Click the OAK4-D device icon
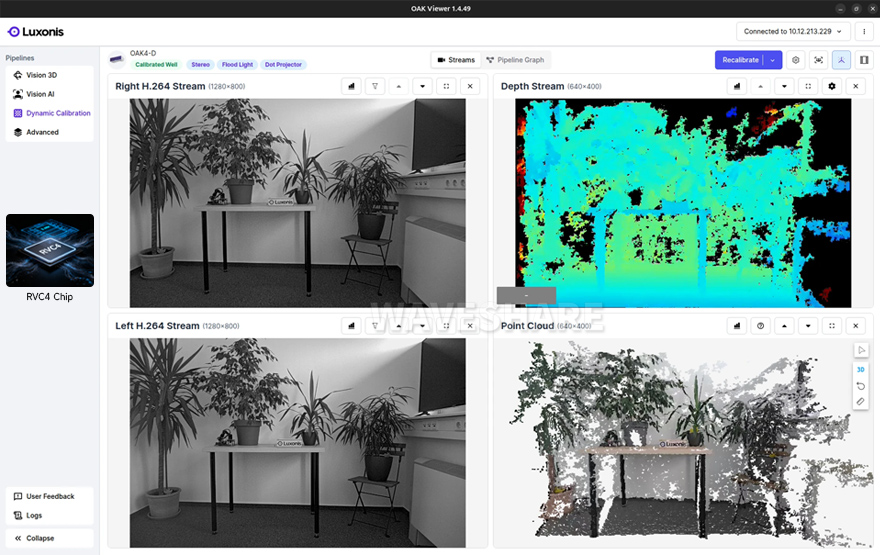This screenshot has height=555, width=880. pyautogui.click(x=117, y=59)
